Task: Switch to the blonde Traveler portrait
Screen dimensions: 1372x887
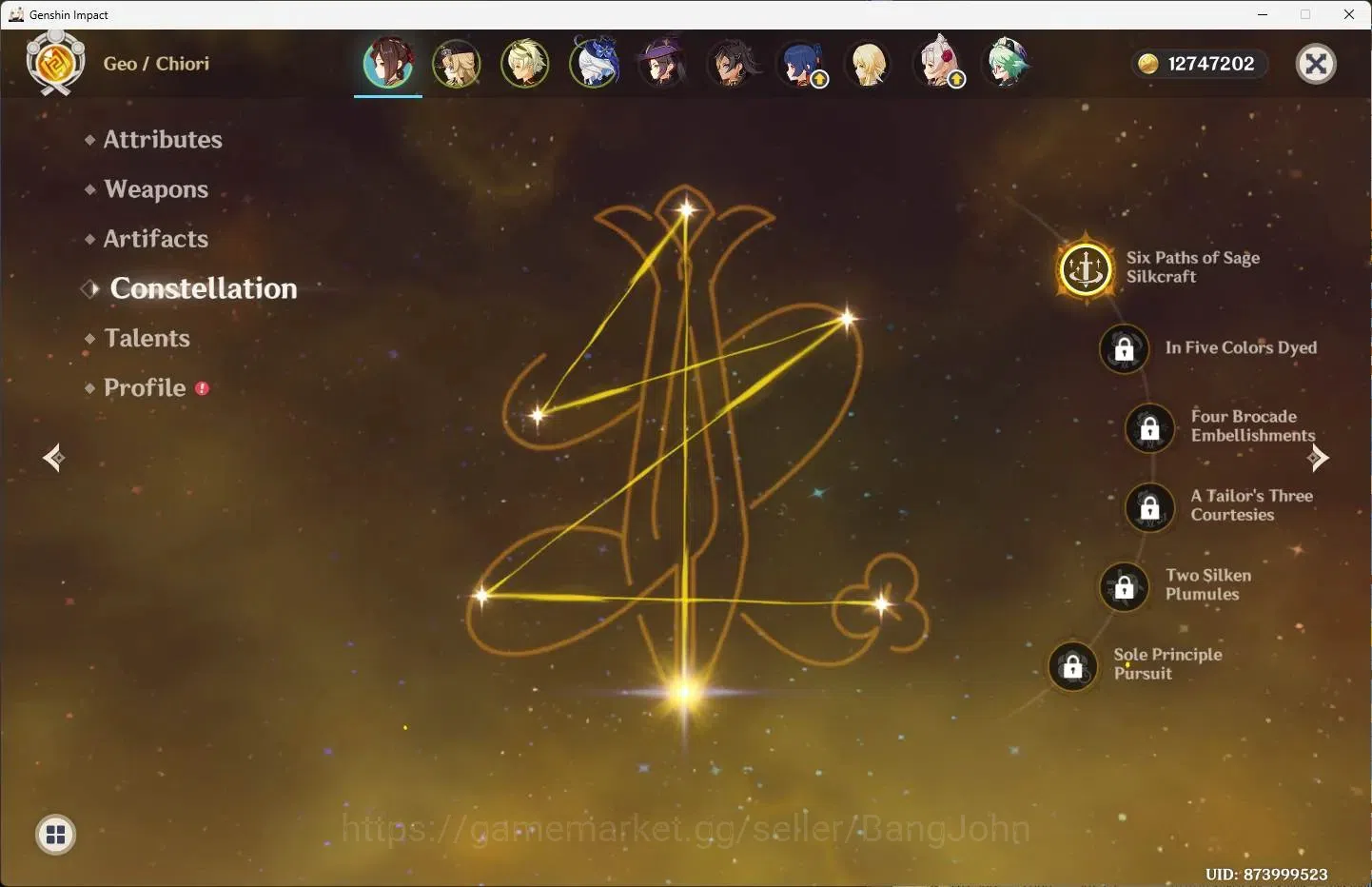Action: (x=869, y=64)
